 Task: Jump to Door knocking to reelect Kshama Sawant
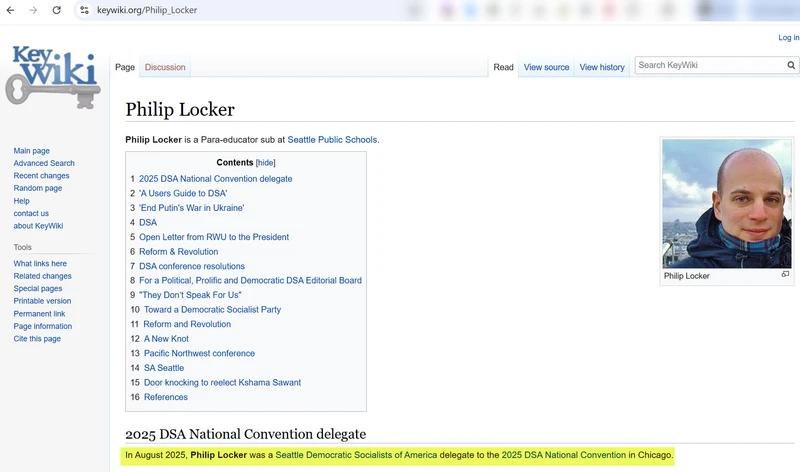(x=222, y=382)
